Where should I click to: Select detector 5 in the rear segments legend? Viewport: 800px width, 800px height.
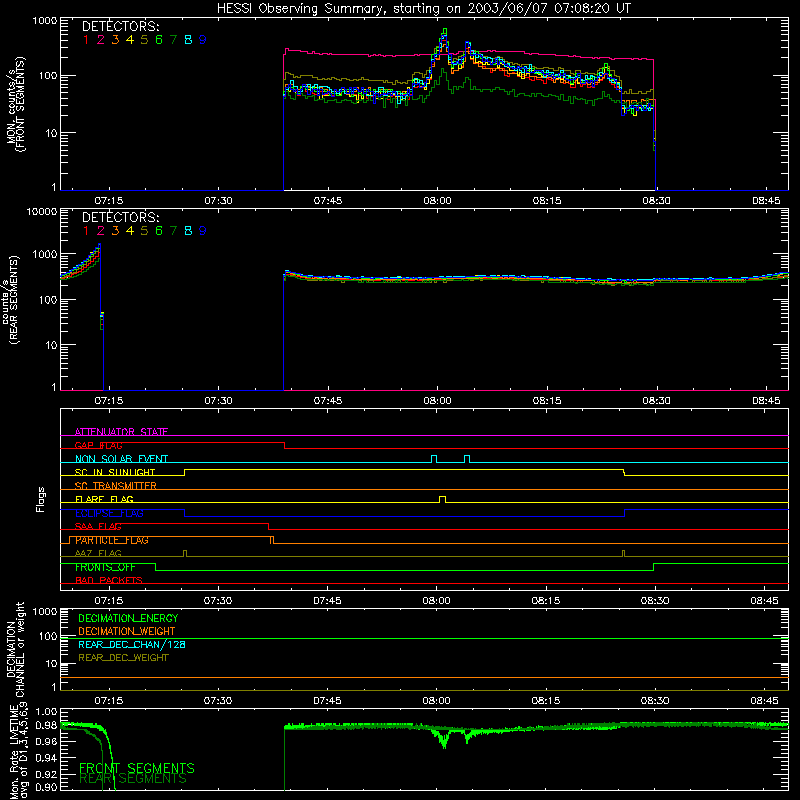(144, 231)
